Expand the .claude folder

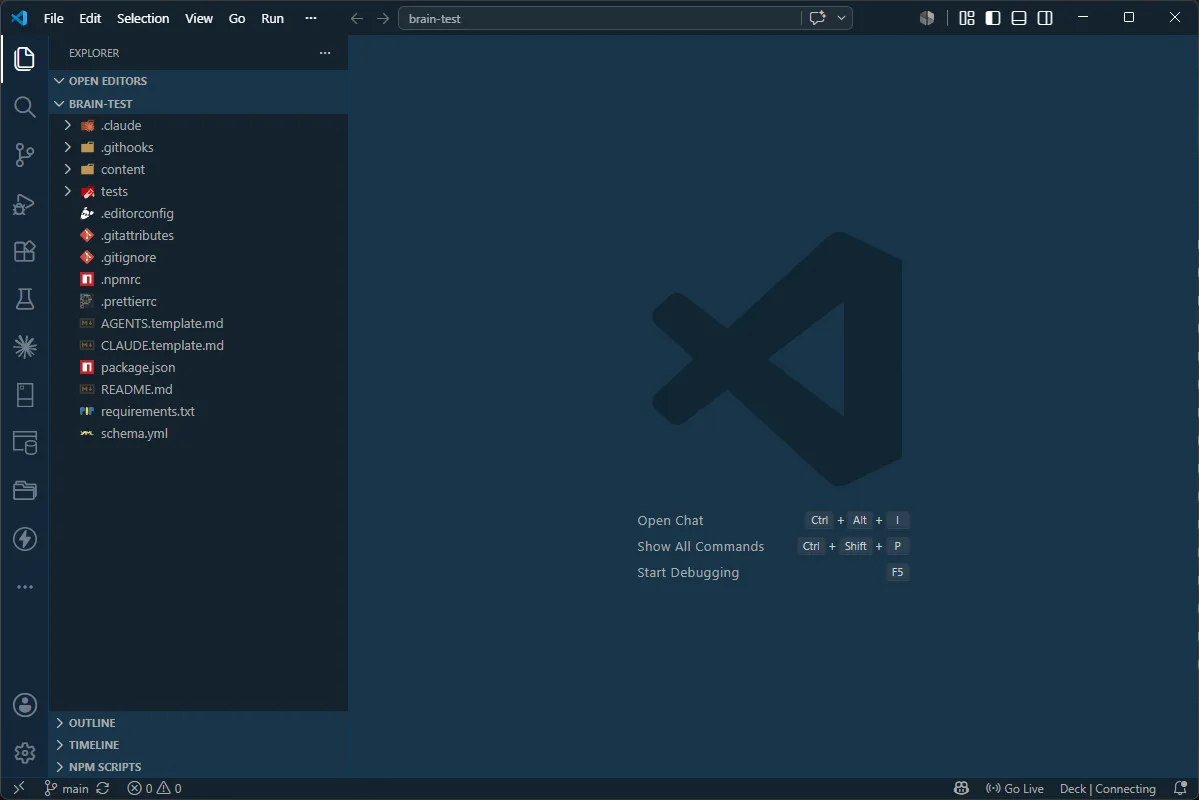point(198,125)
